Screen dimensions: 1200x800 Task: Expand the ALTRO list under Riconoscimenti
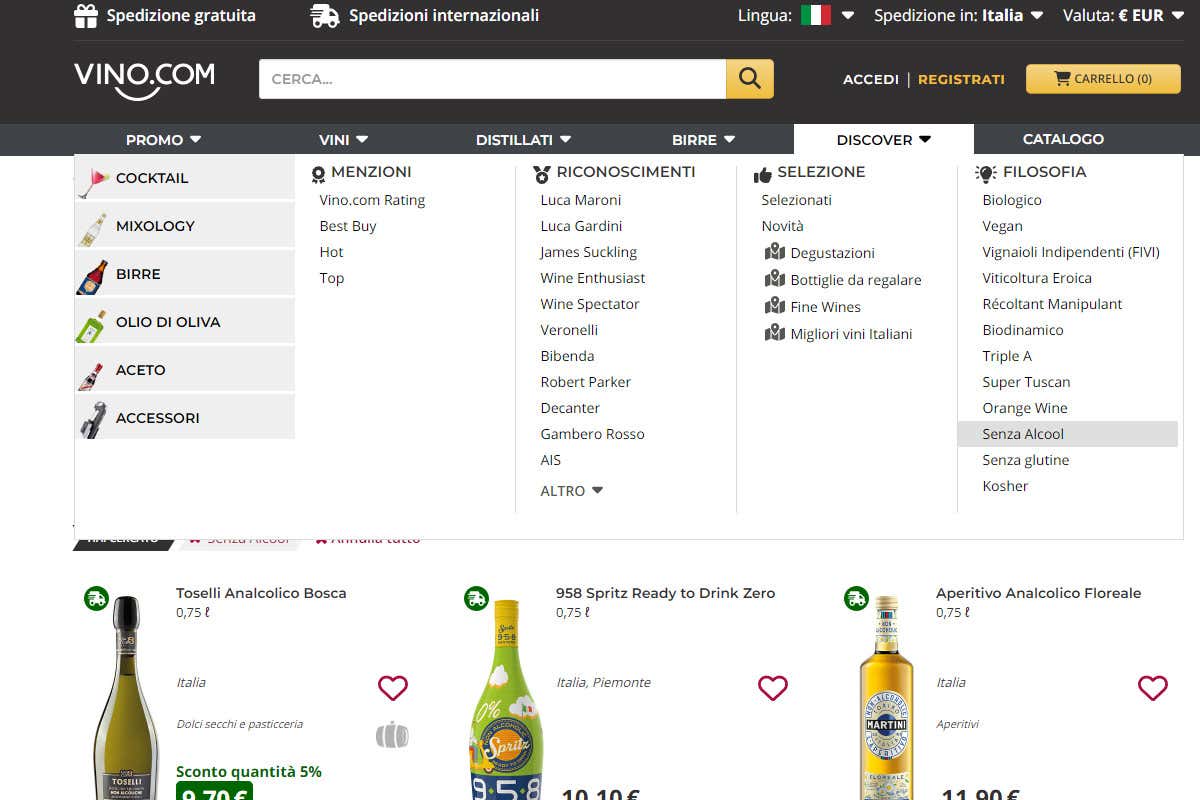[x=572, y=491]
